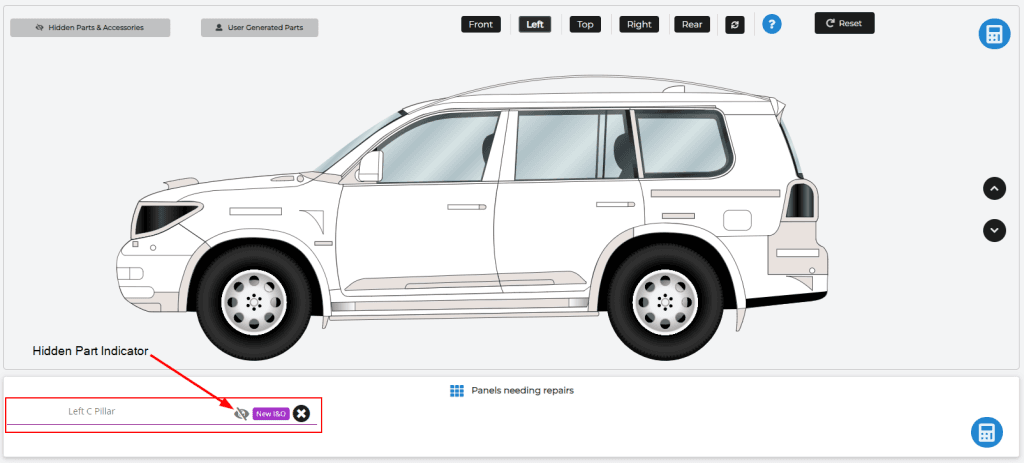This screenshot has width=1024, height=463.
Task: Switch to the Rear view
Action: click(692, 24)
